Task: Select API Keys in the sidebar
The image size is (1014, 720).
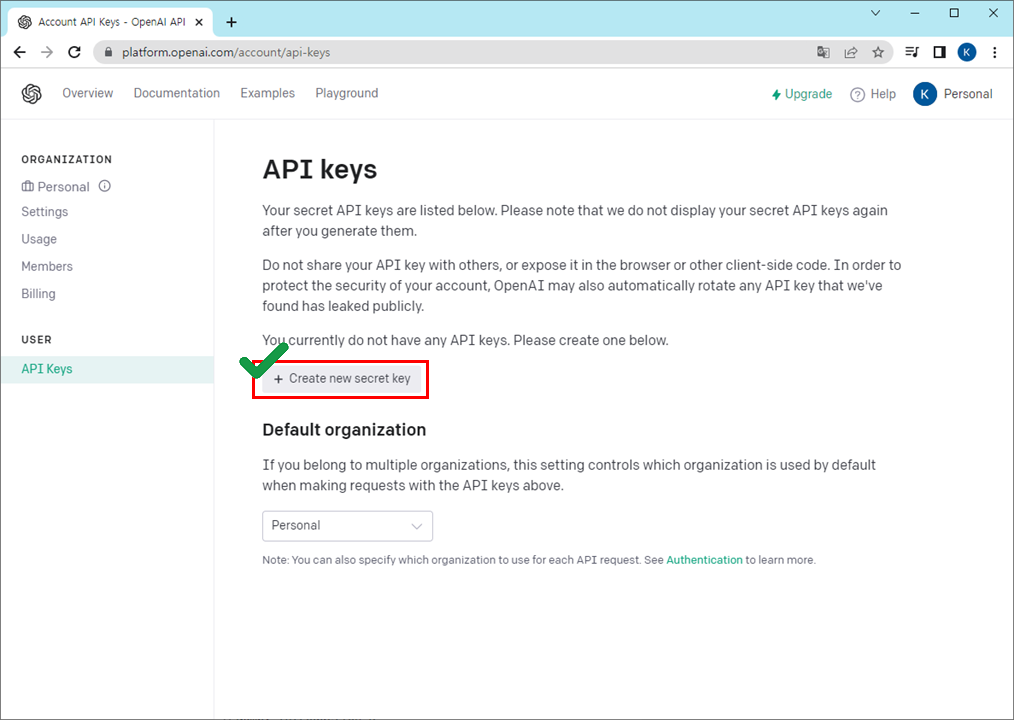Action: click(x=107, y=369)
